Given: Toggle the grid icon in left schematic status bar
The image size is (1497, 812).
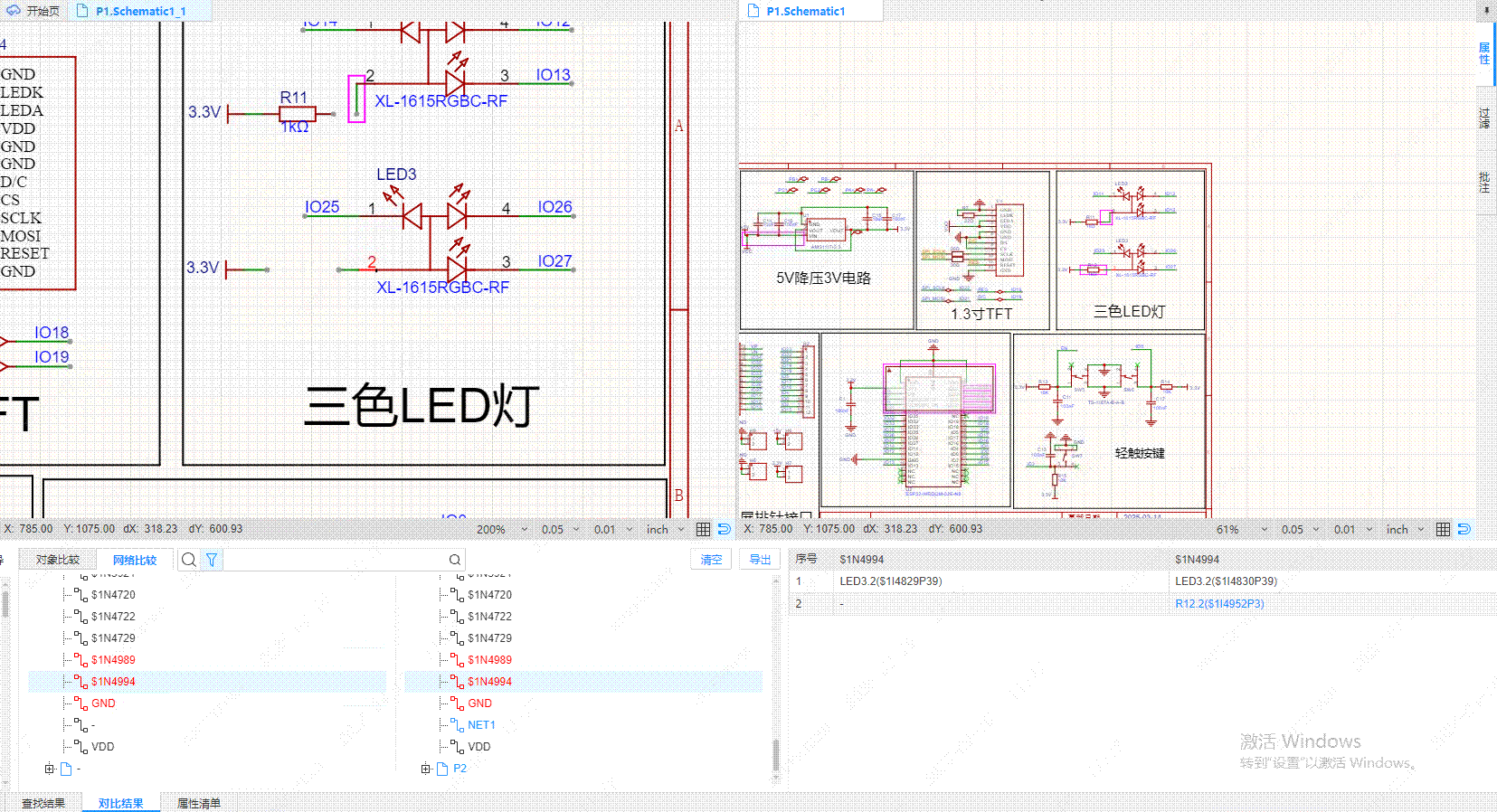Looking at the screenshot, I should (703, 529).
